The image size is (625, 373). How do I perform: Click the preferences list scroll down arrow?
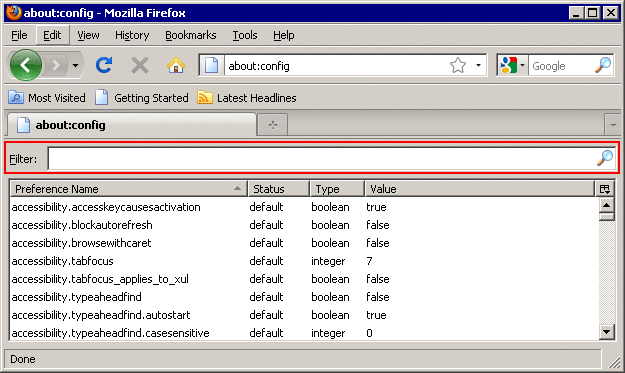(607, 332)
